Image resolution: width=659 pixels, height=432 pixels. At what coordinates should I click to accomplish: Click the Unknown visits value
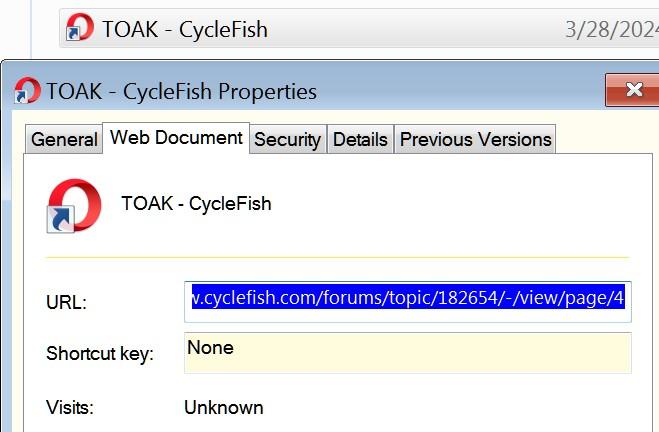[x=224, y=408]
